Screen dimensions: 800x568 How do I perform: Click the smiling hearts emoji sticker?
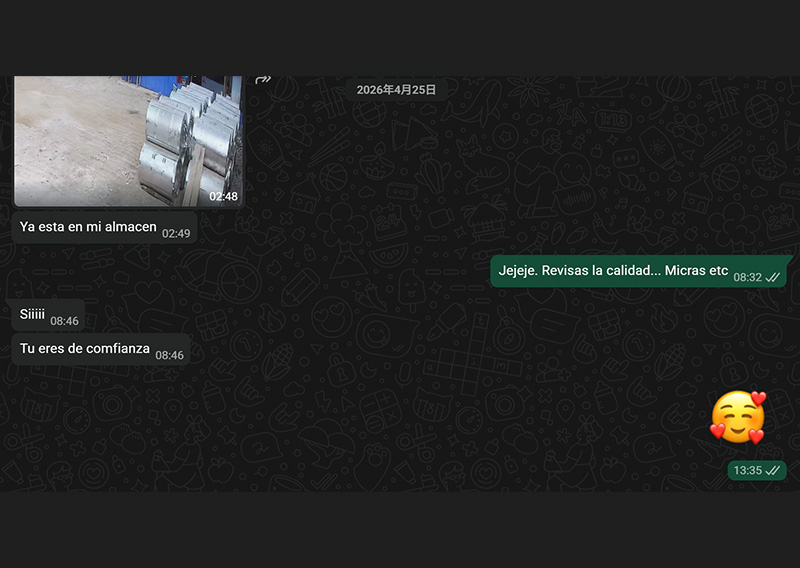point(738,417)
